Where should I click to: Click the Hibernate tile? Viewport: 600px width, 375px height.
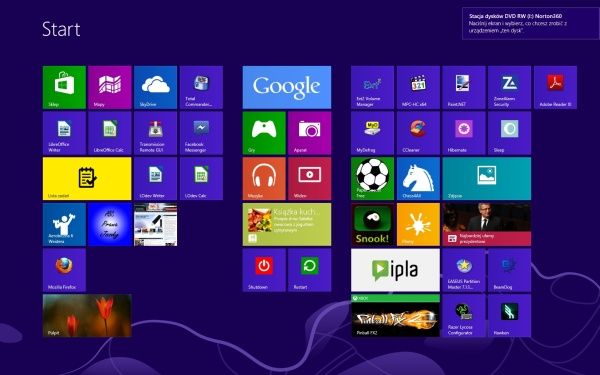[x=464, y=133]
